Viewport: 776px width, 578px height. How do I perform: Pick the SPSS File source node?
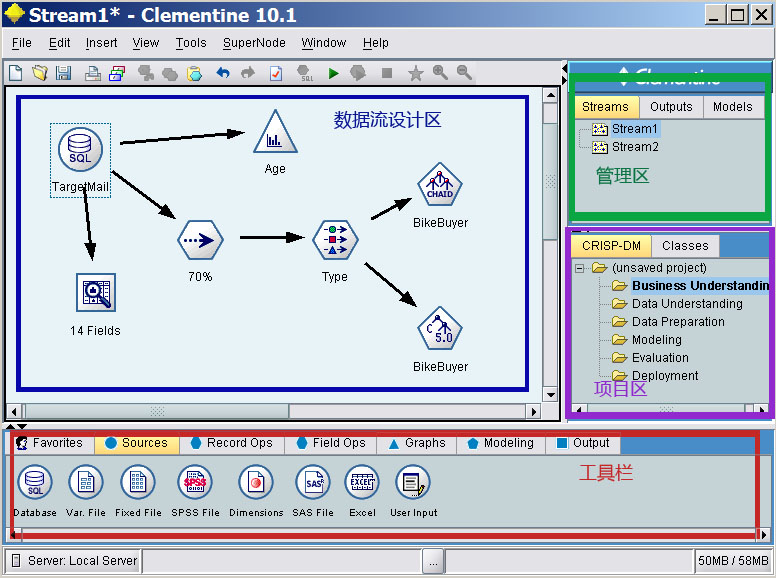click(195, 482)
